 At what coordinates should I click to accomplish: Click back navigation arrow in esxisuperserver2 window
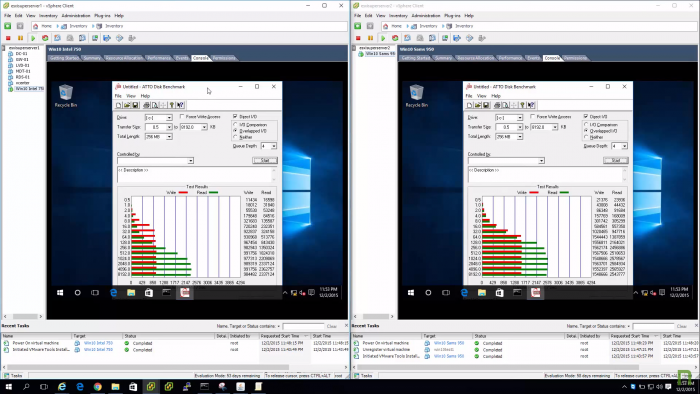click(358, 26)
